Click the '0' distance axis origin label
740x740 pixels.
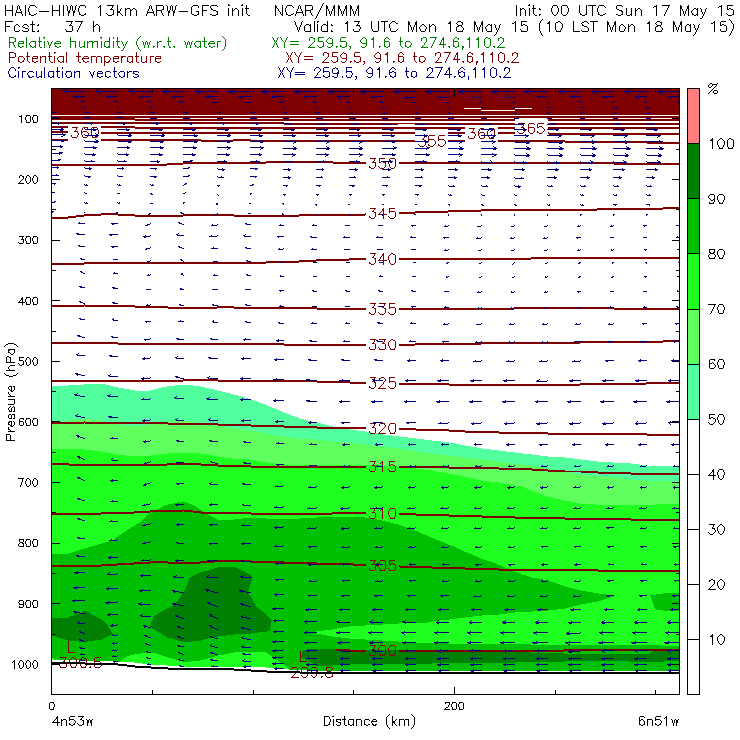tap(51, 706)
